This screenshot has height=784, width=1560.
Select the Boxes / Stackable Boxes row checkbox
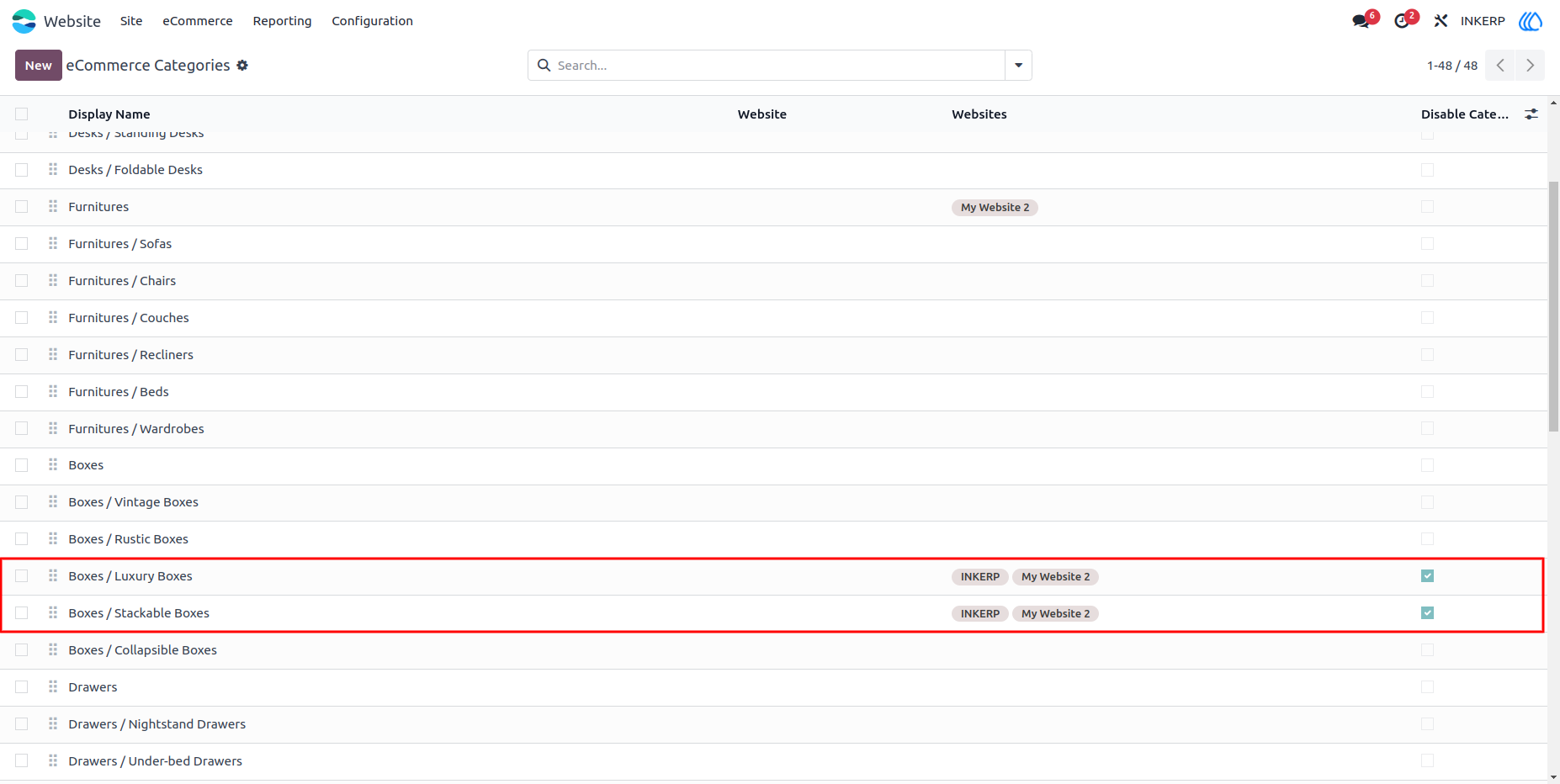22,613
